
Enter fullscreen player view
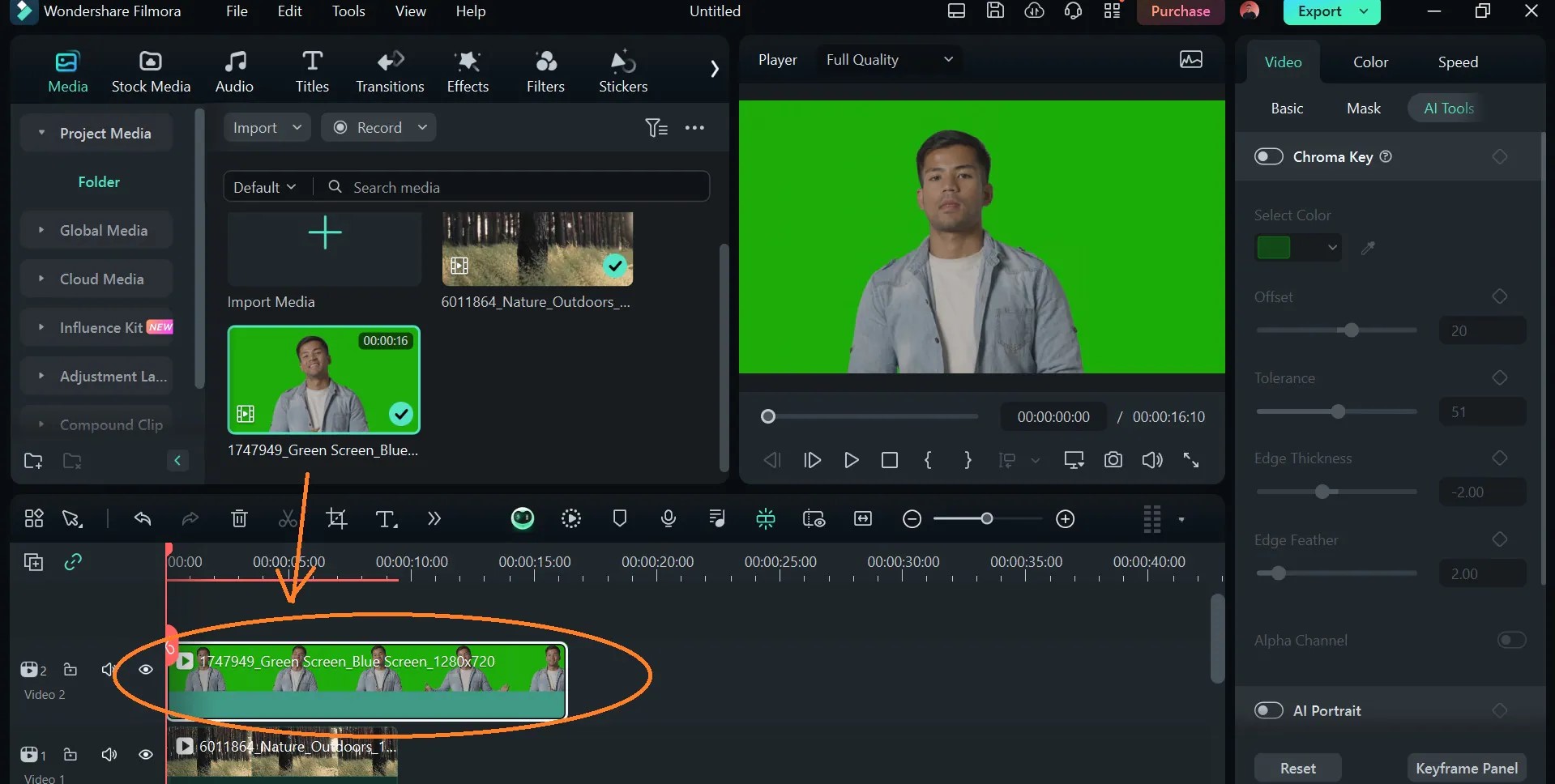point(1191,460)
